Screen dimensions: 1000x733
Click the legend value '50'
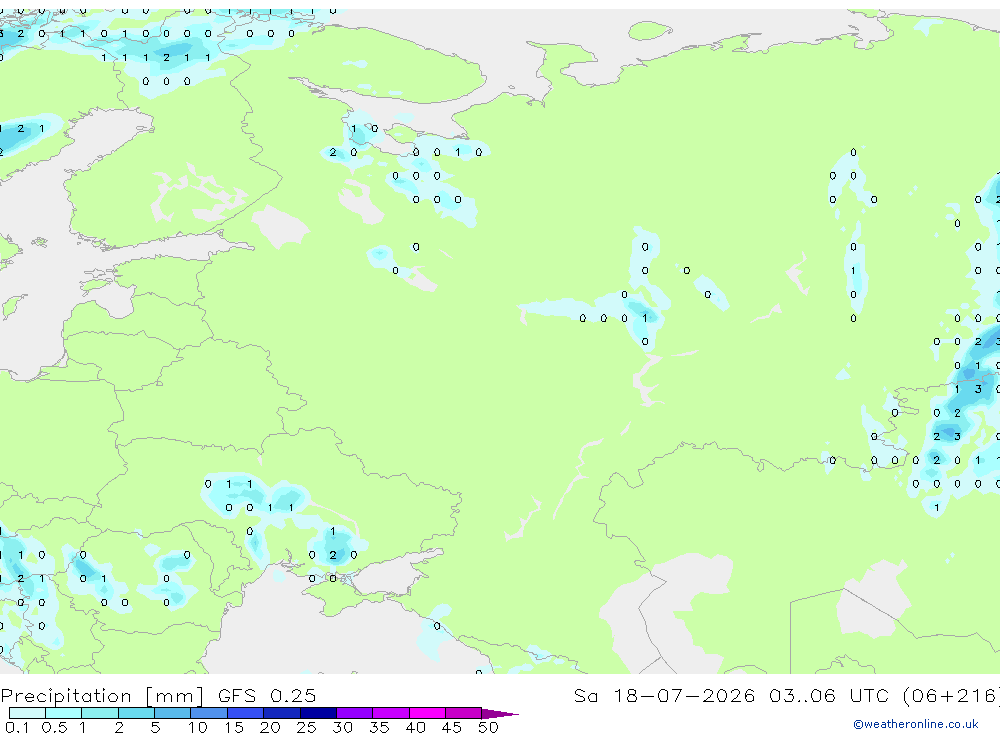pyautogui.click(x=488, y=727)
